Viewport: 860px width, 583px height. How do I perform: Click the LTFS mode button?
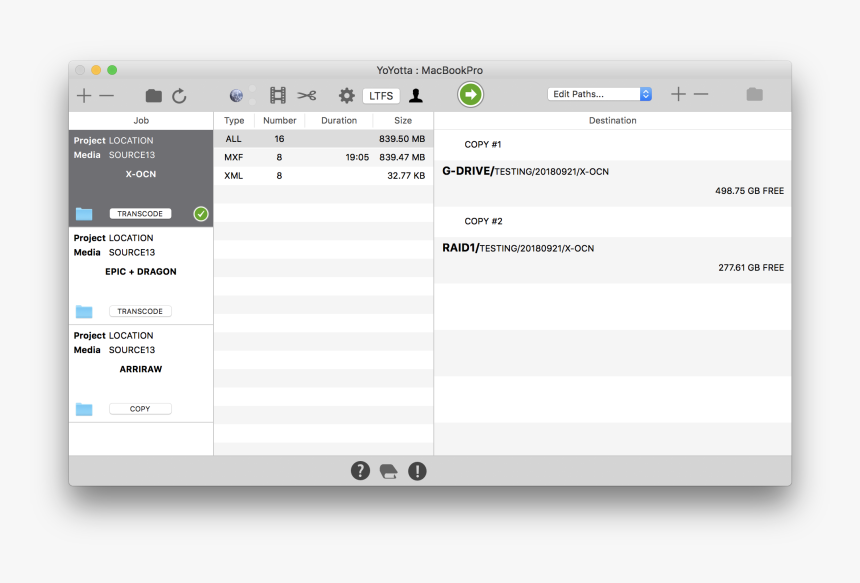coord(381,95)
